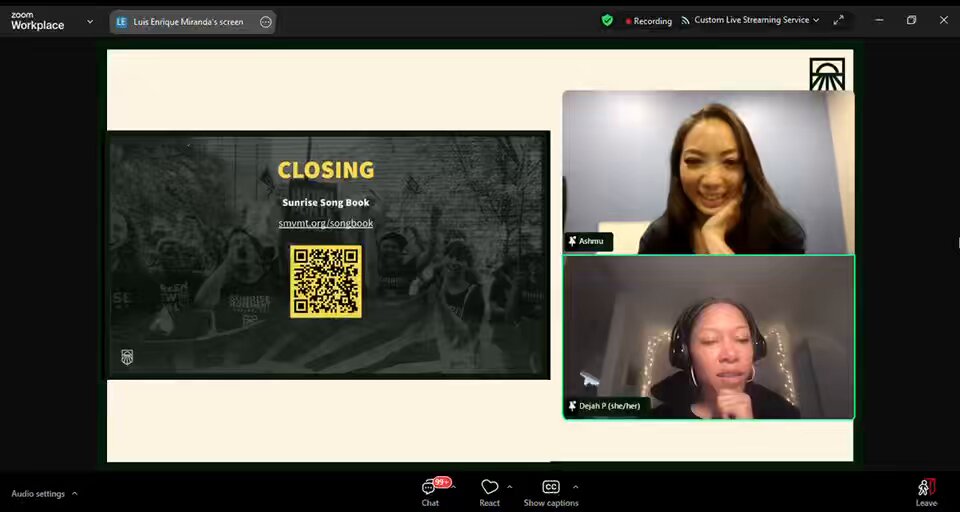This screenshot has height=512, width=960.
Task: Click the Zoom Workplace logo
Action: (37, 21)
